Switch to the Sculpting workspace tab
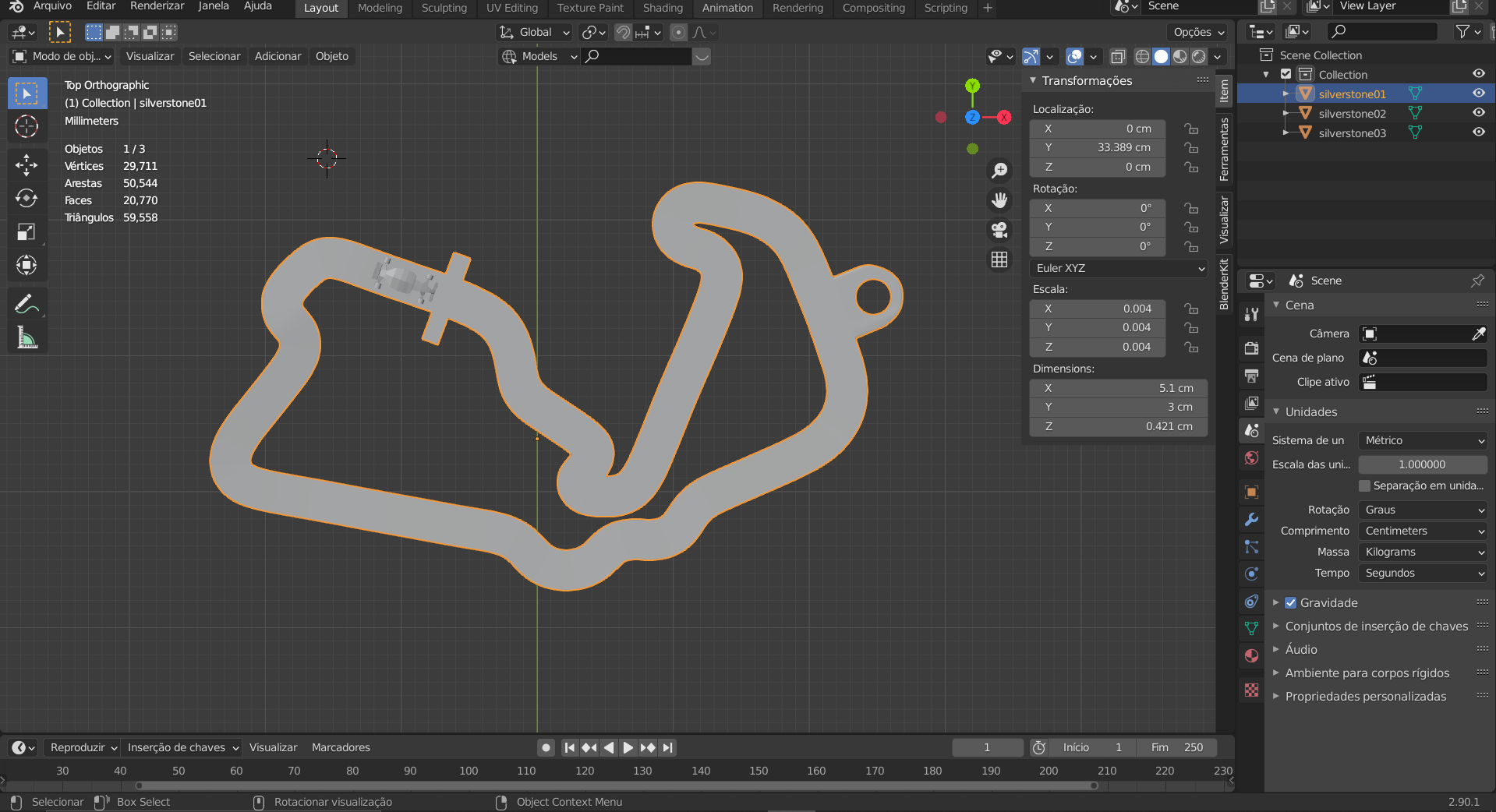The width and height of the screenshot is (1496, 812). 444,8
